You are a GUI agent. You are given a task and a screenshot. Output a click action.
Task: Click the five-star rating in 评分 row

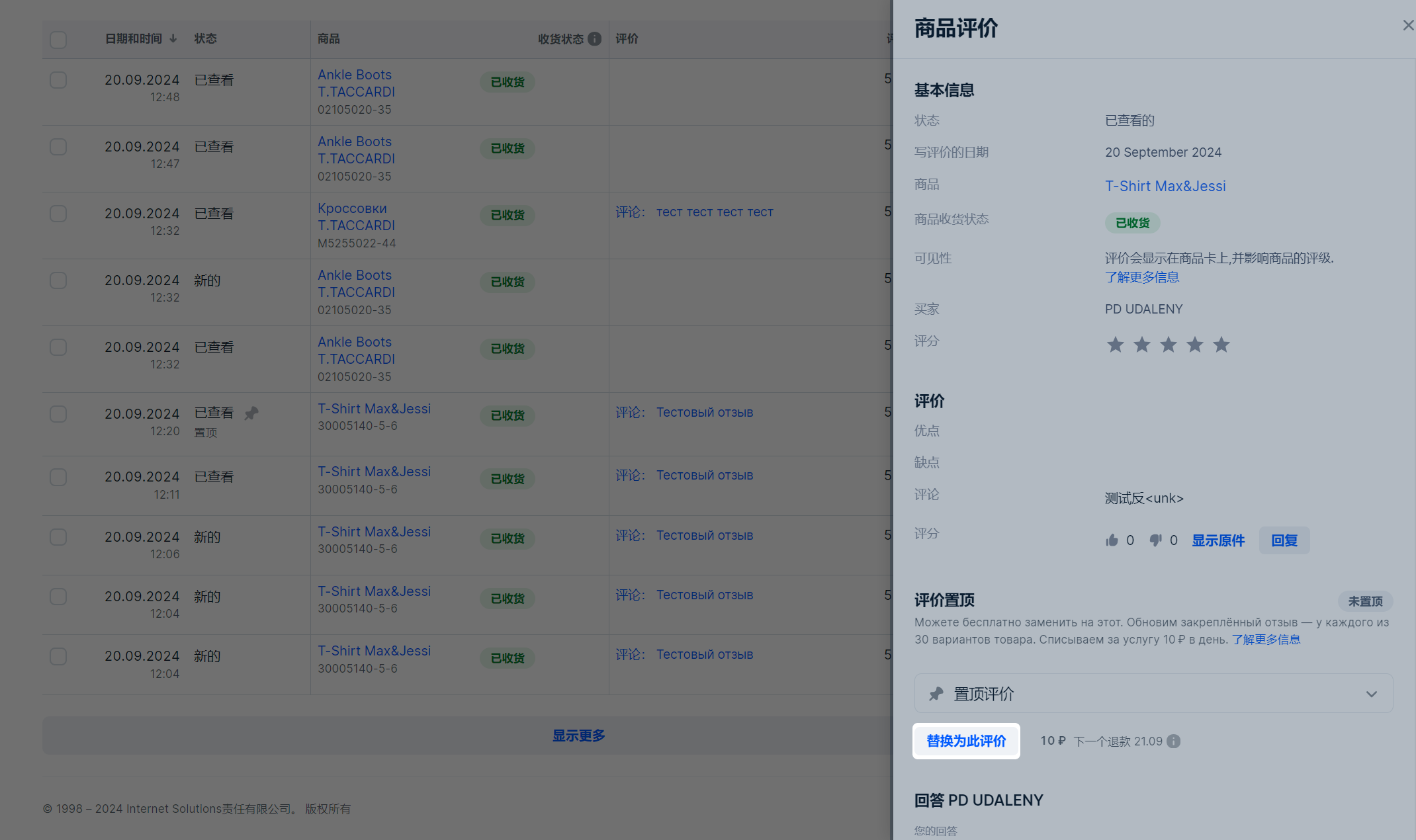[x=1168, y=345]
